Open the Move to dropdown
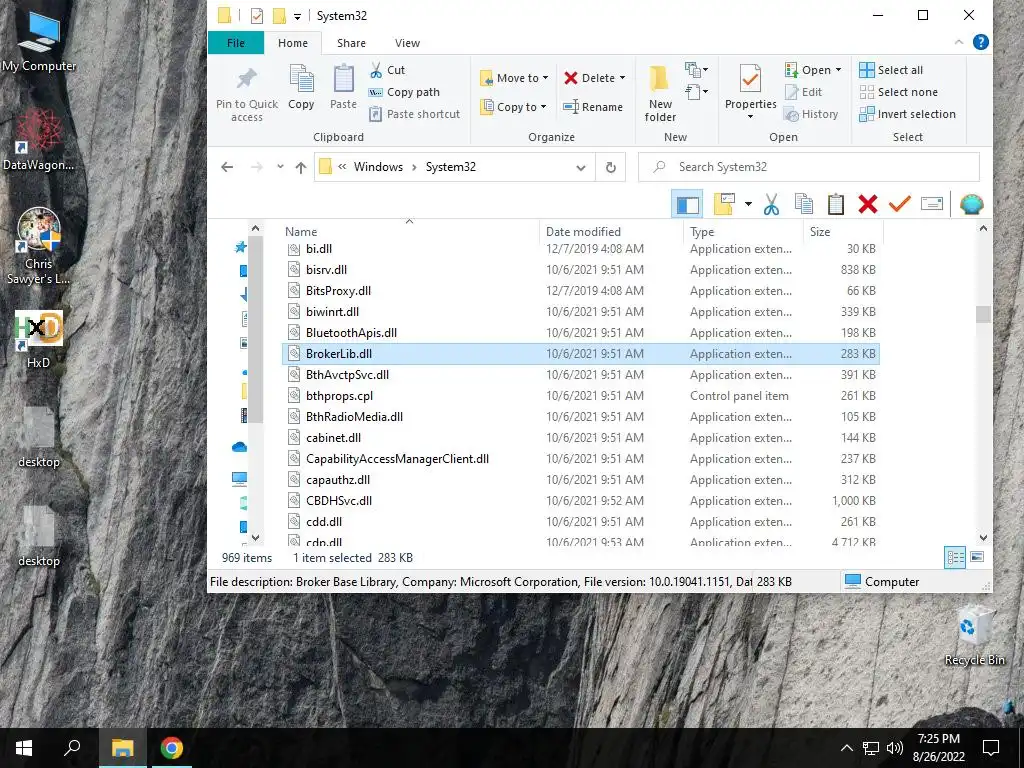 click(514, 78)
